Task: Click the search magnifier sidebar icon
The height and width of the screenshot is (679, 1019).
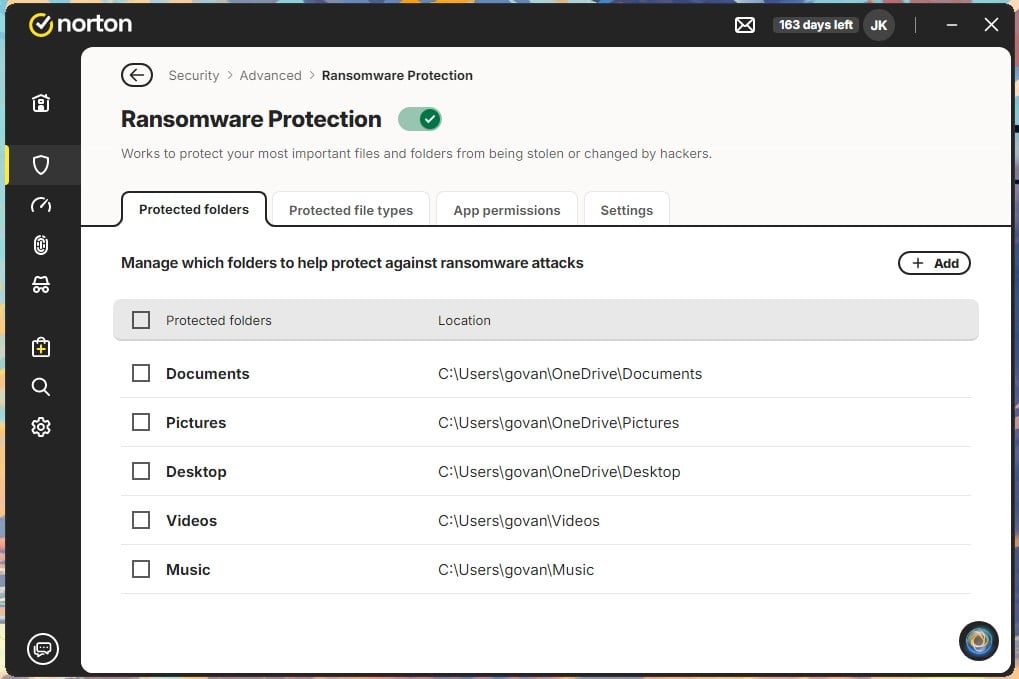Action: click(x=41, y=387)
